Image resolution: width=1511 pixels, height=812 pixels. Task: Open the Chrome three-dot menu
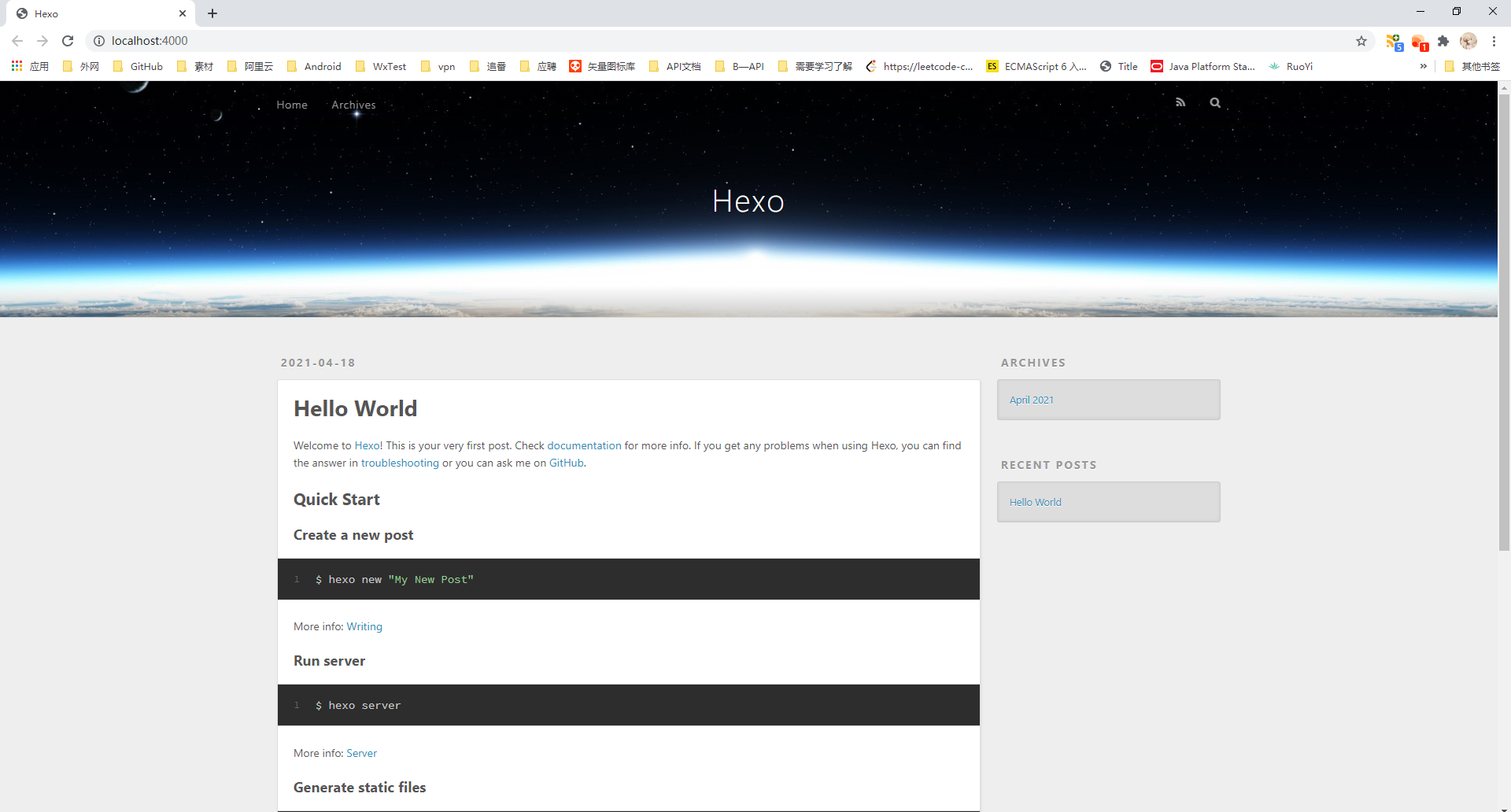pos(1494,41)
